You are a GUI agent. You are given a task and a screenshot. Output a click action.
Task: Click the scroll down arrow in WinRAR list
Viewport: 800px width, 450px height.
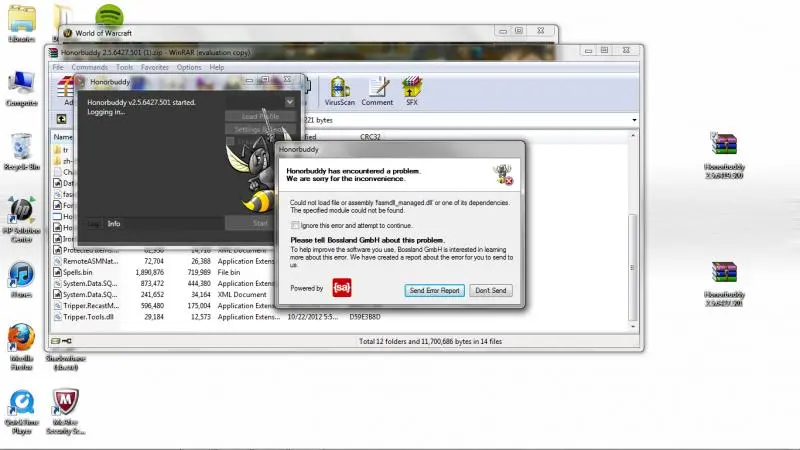[633, 326]
